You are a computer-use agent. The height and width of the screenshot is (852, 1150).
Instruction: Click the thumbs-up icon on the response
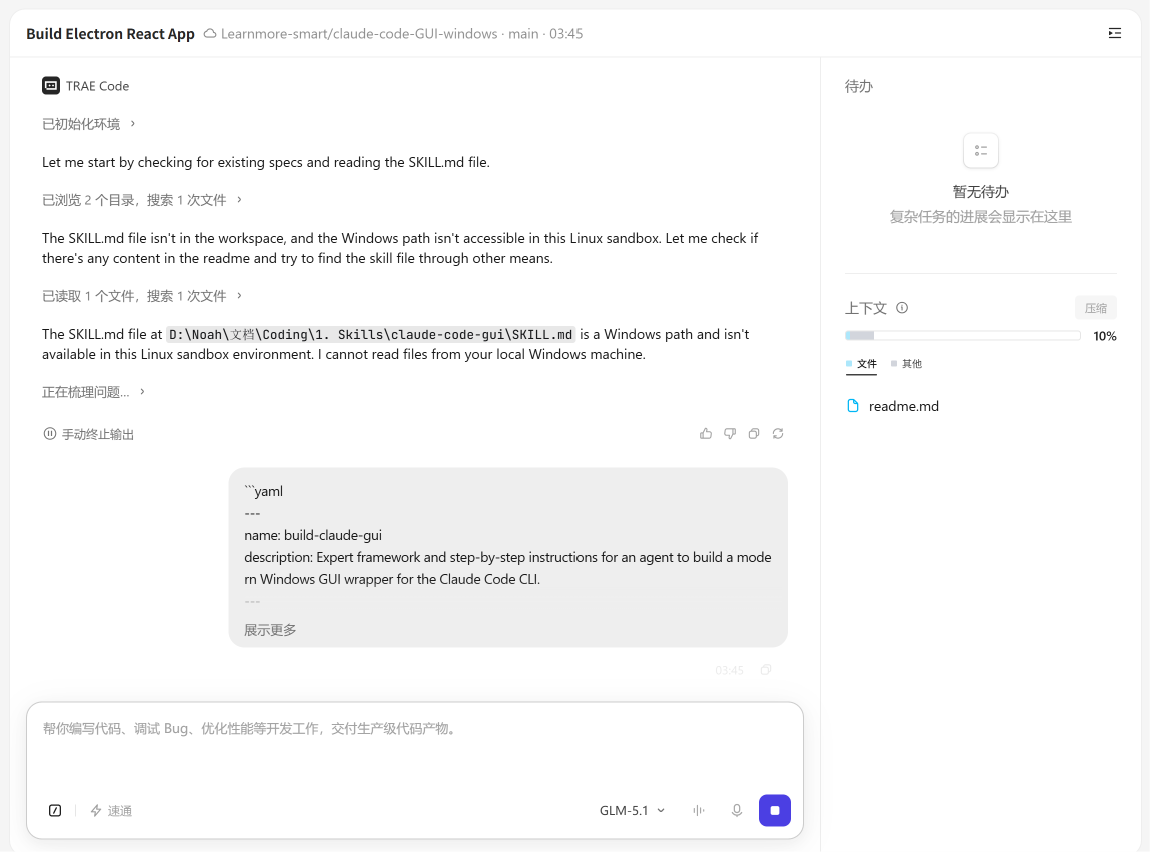[x=706, y=433]
